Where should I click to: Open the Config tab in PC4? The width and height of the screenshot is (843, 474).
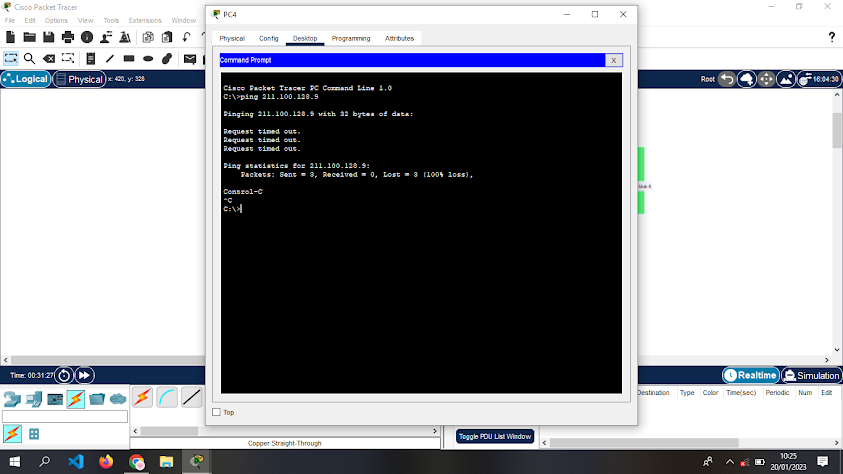pos(268,39)
